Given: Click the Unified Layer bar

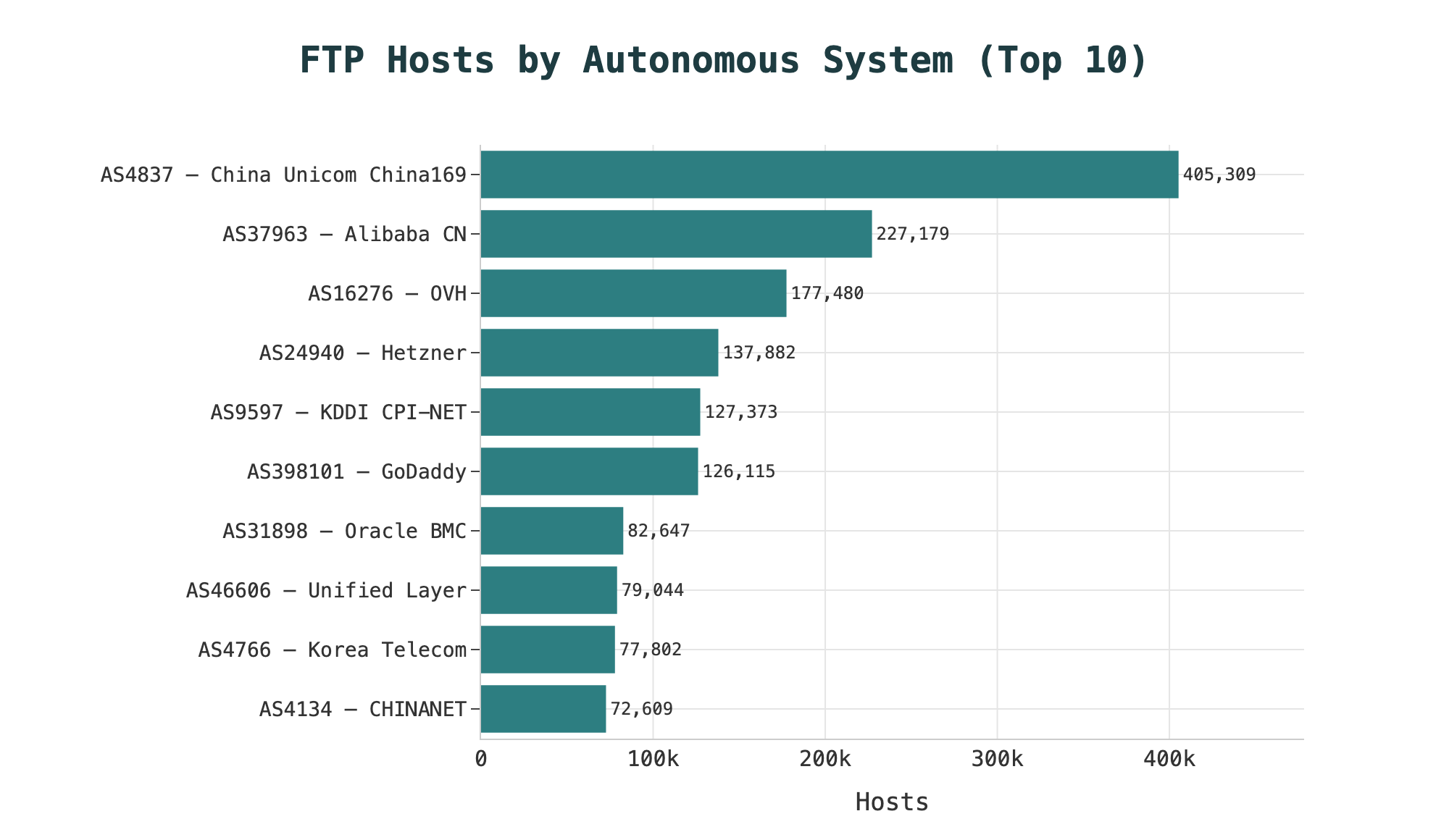Looking at the screenshot, I should pyautogui.click(x=548, y=590).
